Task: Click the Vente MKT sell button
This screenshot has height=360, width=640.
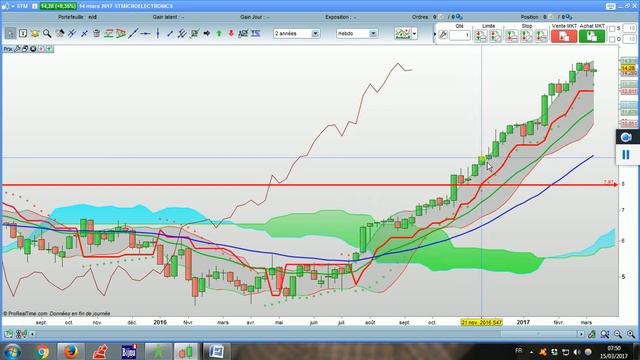Action: 564,36
